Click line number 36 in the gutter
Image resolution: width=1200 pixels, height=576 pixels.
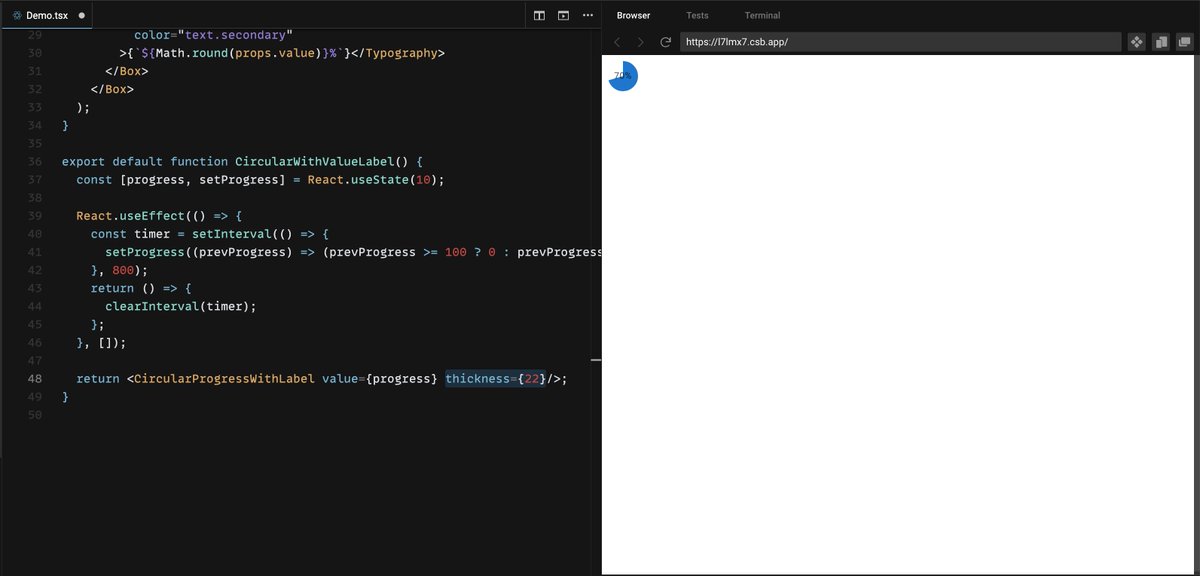35,161
